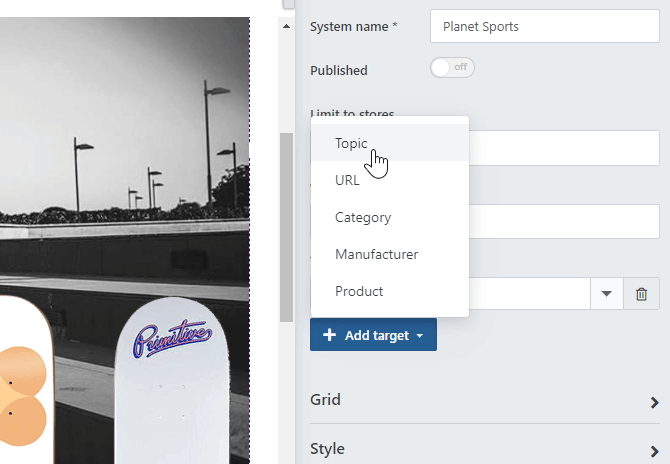Pick Category from the target menu
Viewport: 670px width, 464px height.
point(363,217)
